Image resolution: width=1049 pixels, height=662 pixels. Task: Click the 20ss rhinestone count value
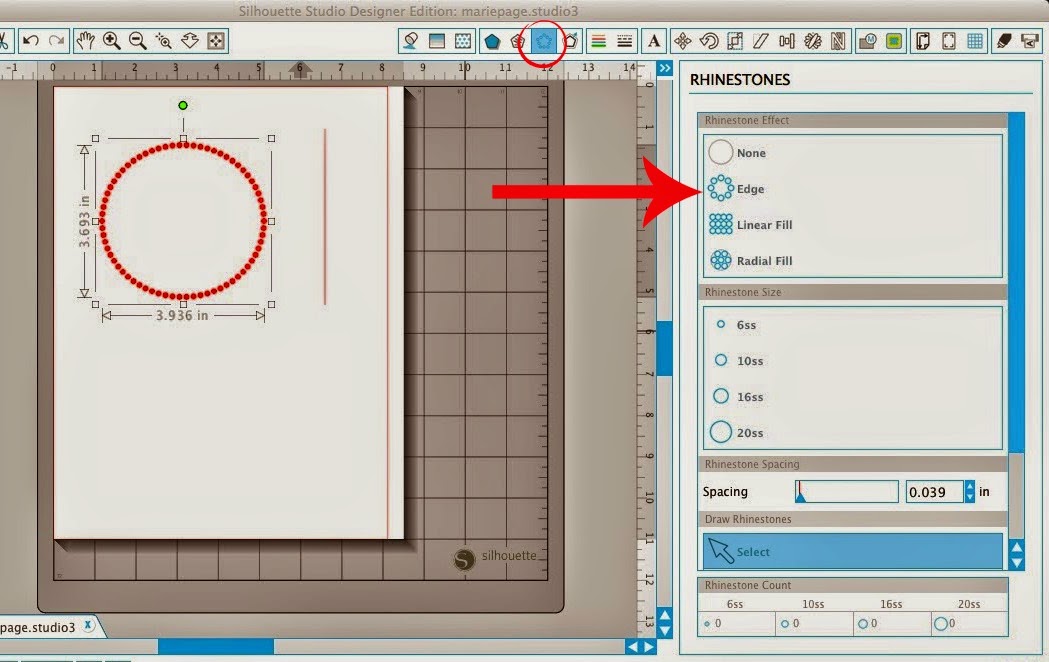coord(951,623)
